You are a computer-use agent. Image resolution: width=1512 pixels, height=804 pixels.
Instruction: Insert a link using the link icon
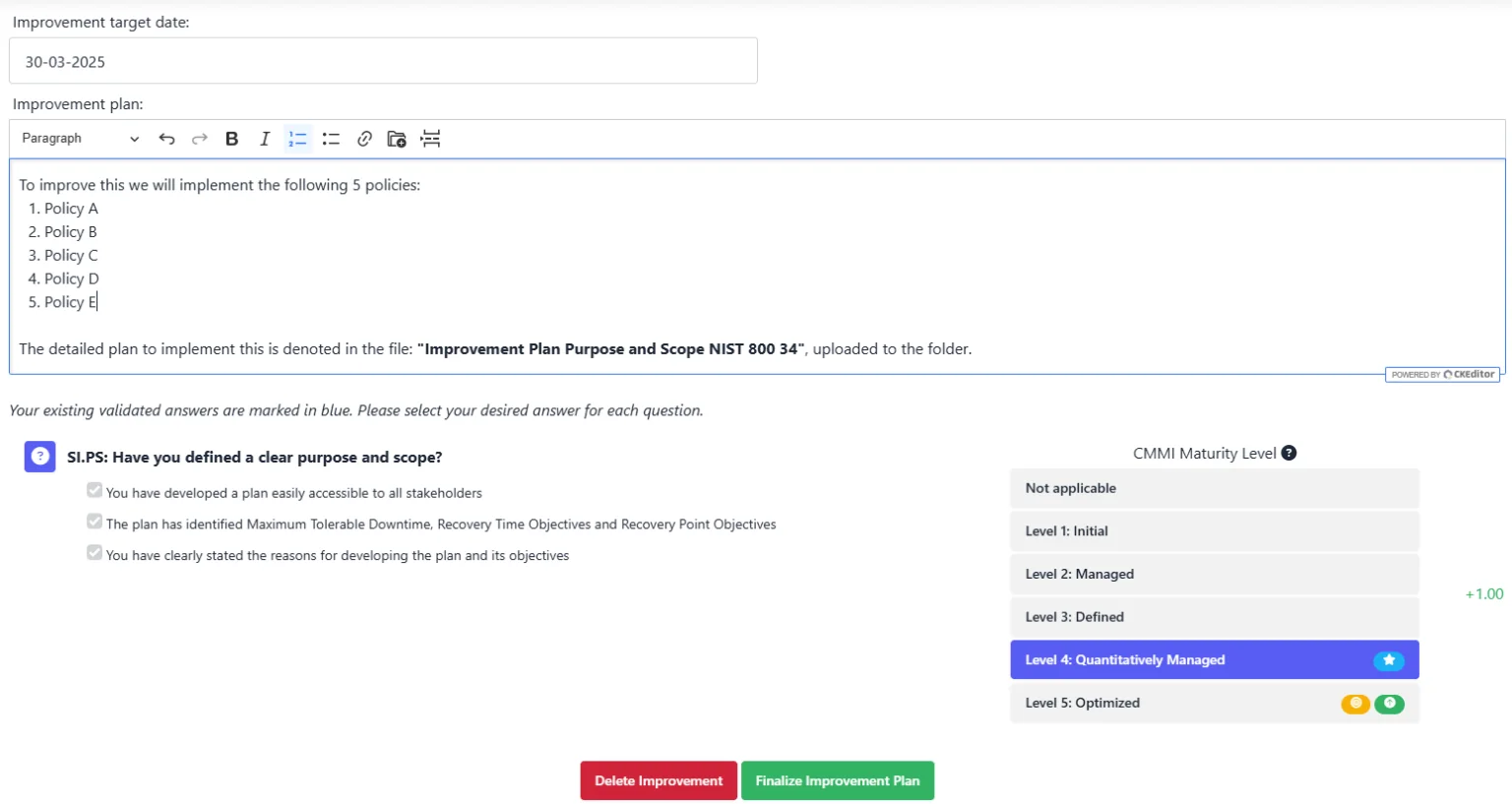pyautogui.click(x=364, y=139)
